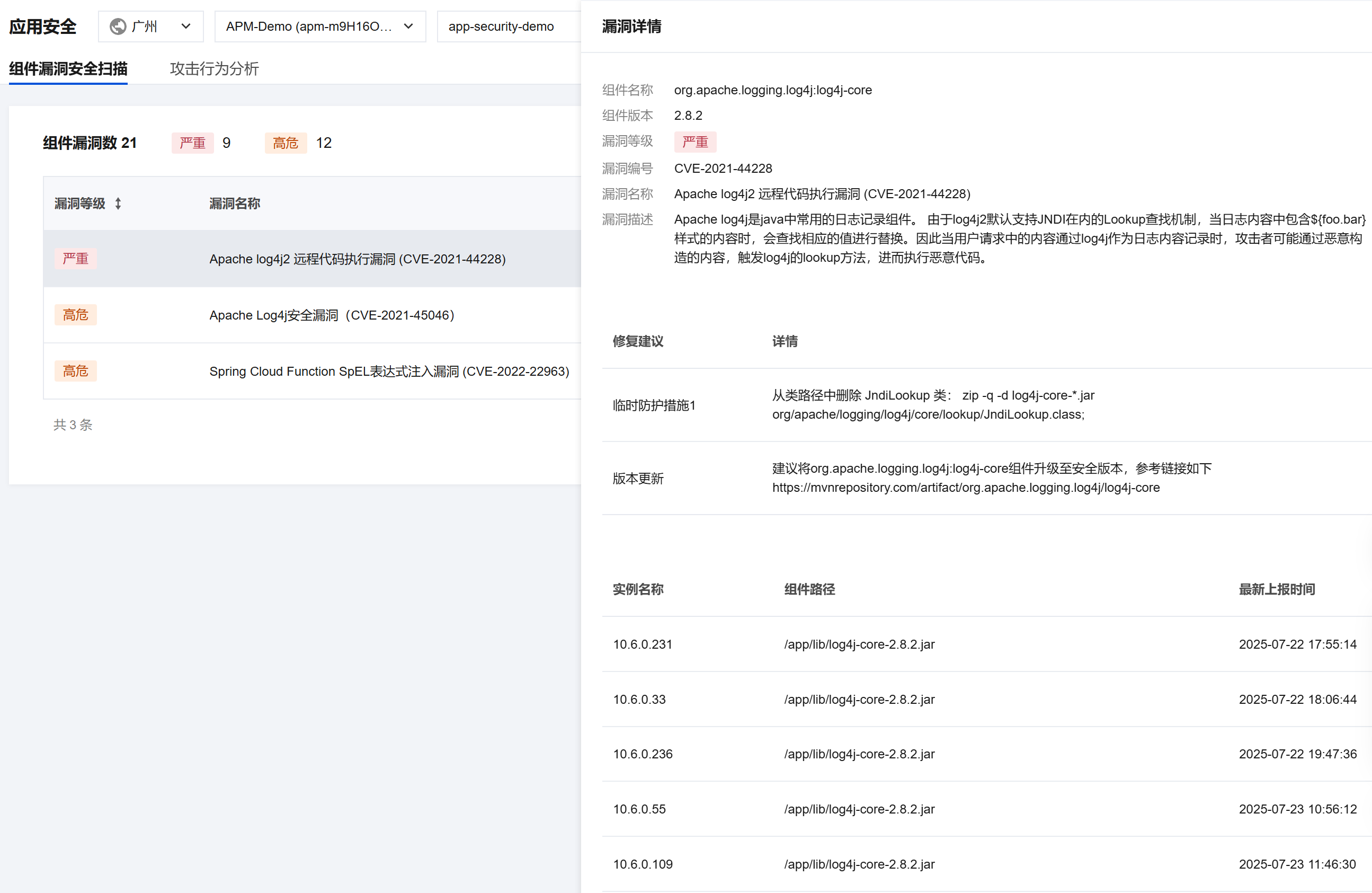Click the 应用安全 page title
The height and width of the screenshot is (893, 1372).
43,26
